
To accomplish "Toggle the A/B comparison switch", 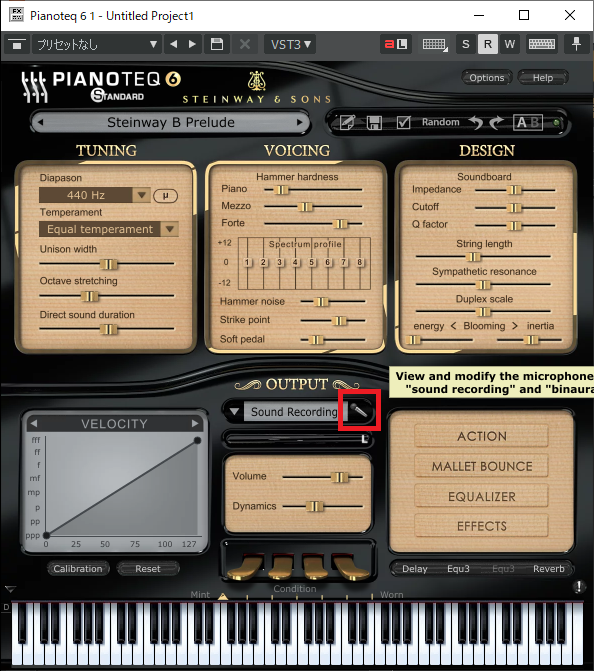I will pos(528,123).
